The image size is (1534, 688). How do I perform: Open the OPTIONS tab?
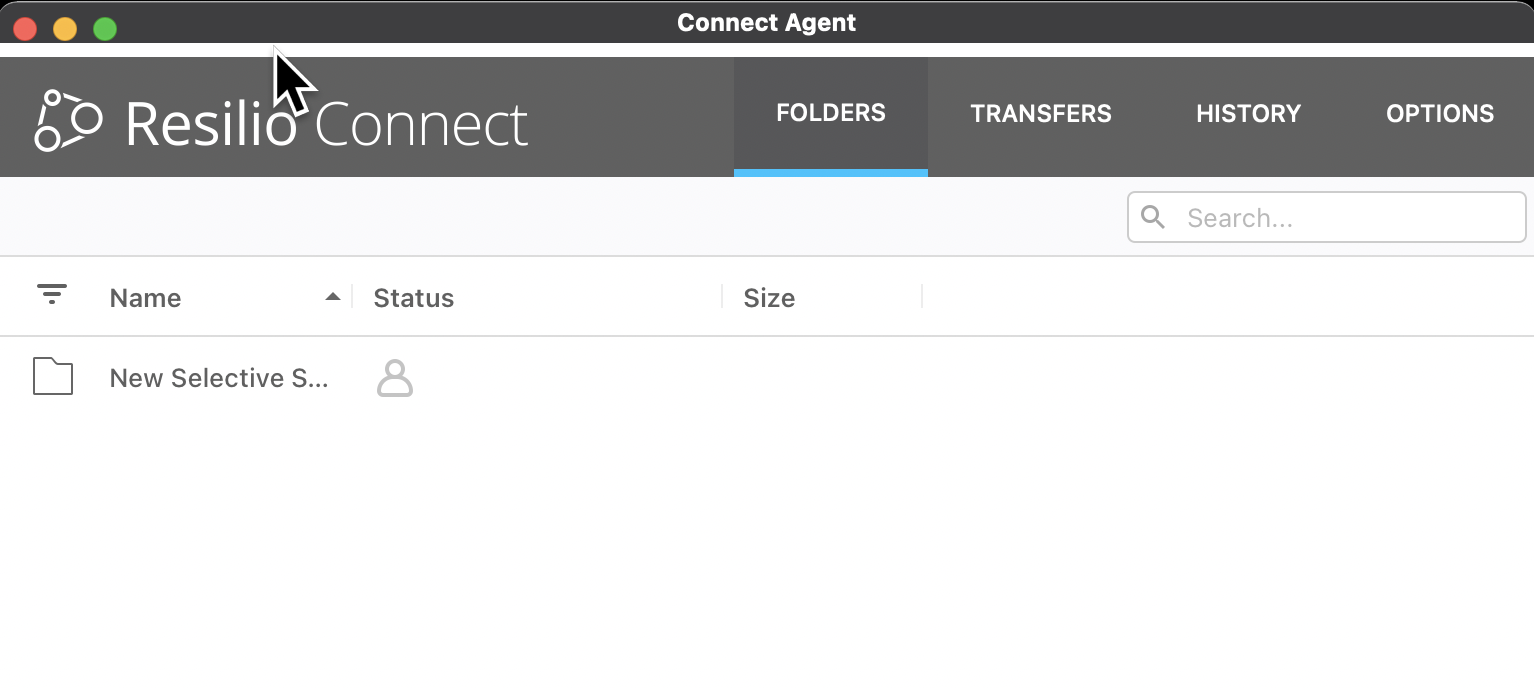coord(1439,114)
